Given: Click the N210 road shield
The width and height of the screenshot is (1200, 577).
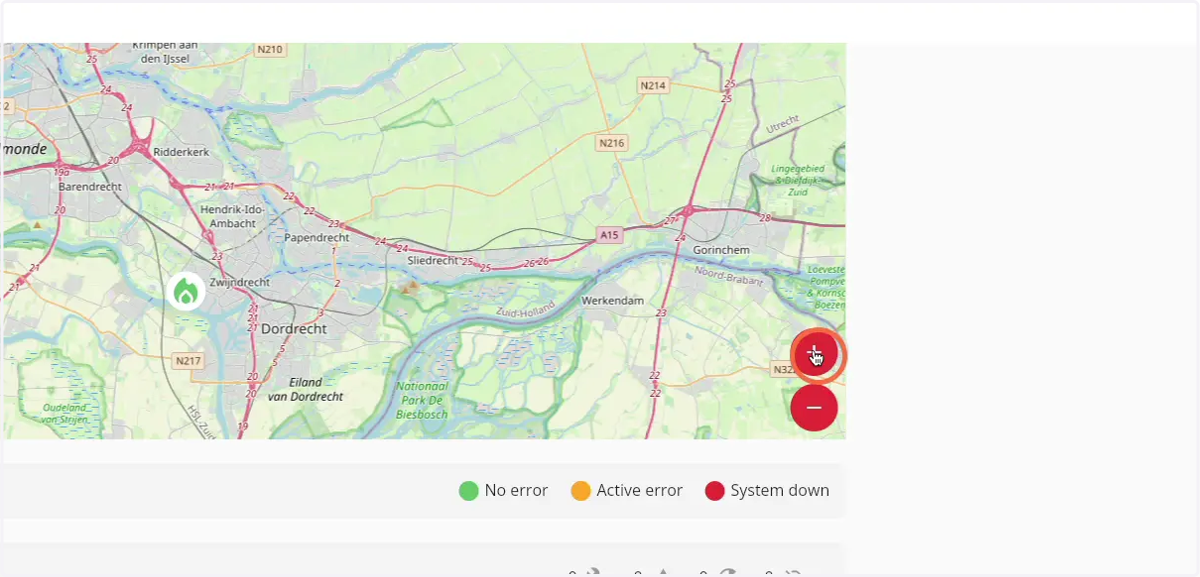Looking at the screenshot, I should point(270,49).
